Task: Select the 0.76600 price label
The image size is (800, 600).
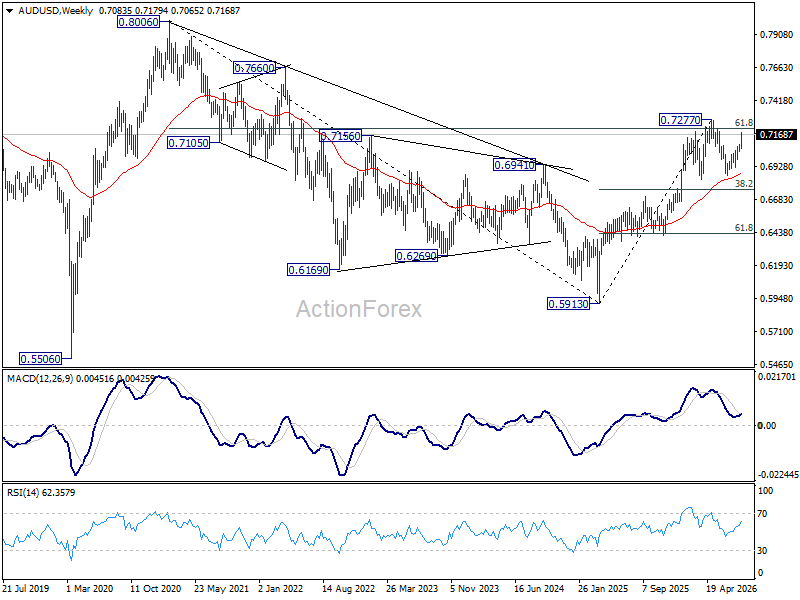Action: (254, 68)
